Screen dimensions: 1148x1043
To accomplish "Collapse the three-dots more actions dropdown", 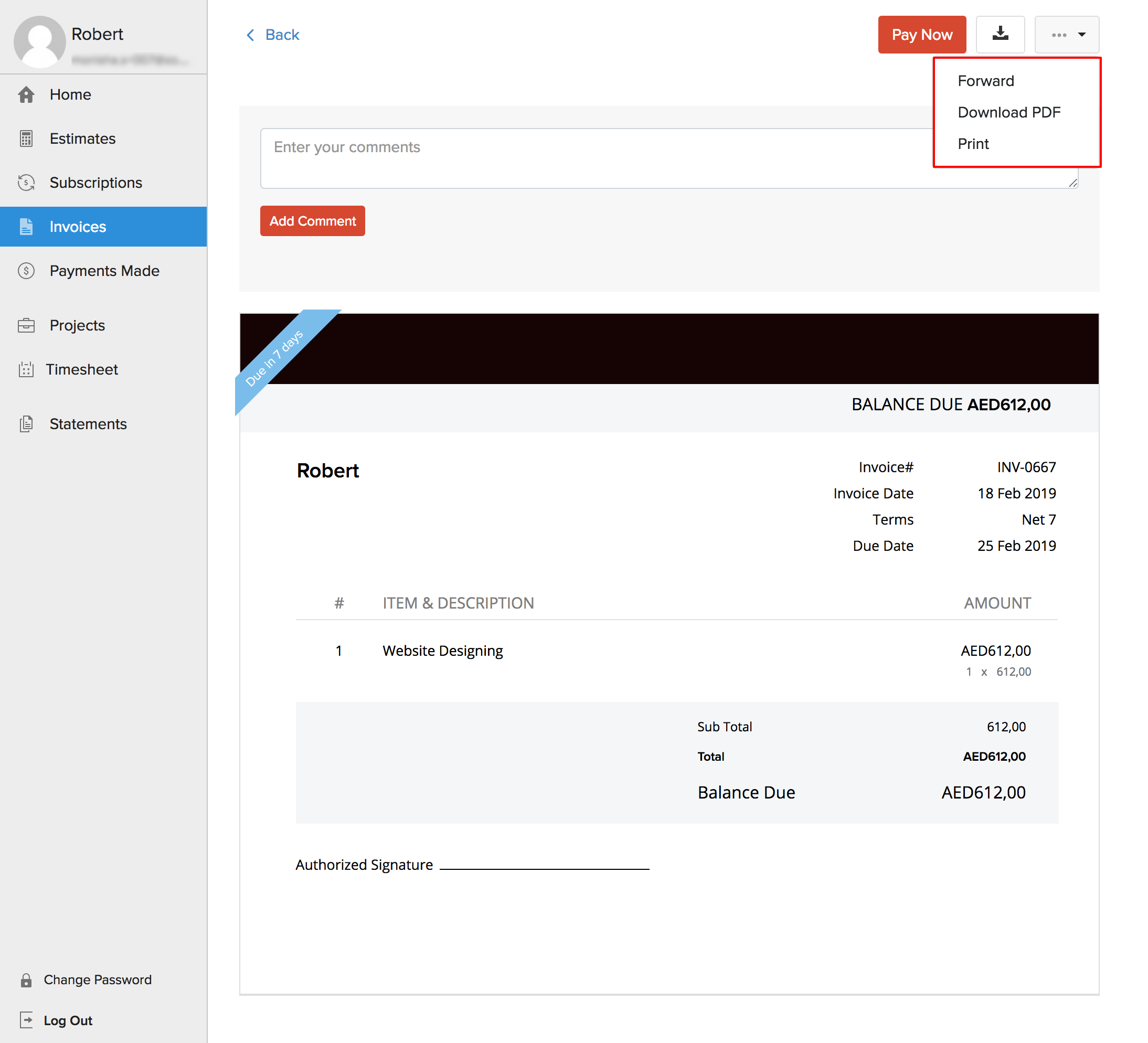I will [x=1067, y=35].
